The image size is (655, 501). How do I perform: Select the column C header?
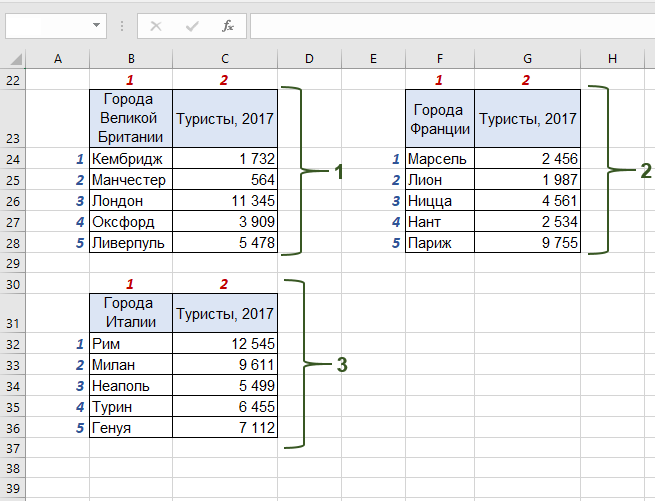(x=225, y=60)
